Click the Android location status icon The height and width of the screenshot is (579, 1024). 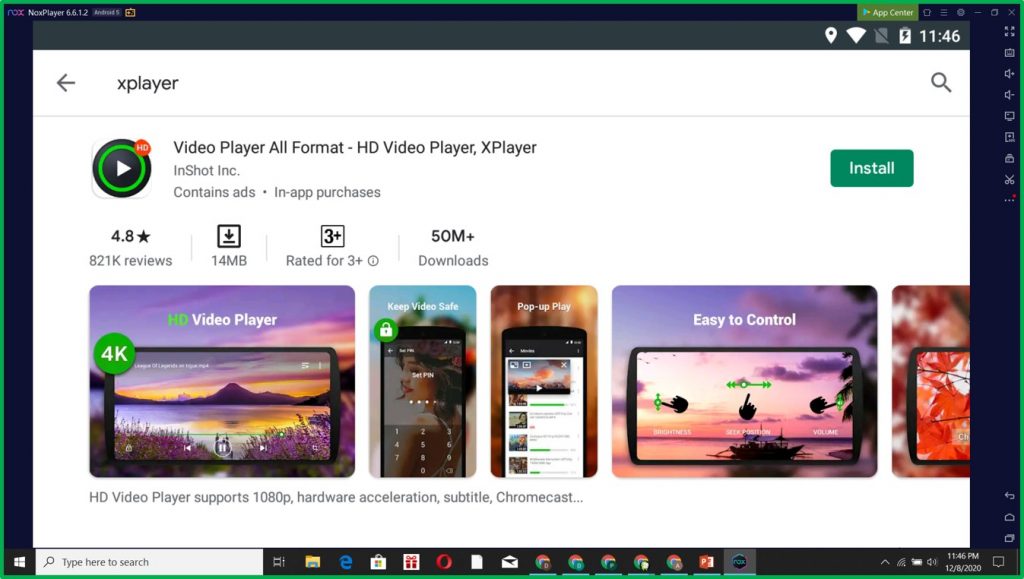[x=831, y=35]
